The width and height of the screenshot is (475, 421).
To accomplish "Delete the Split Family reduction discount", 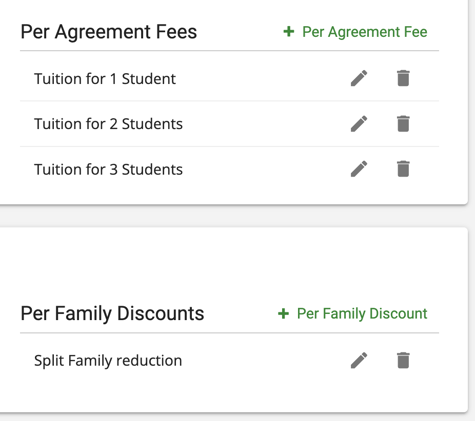I will click(403, 360).
